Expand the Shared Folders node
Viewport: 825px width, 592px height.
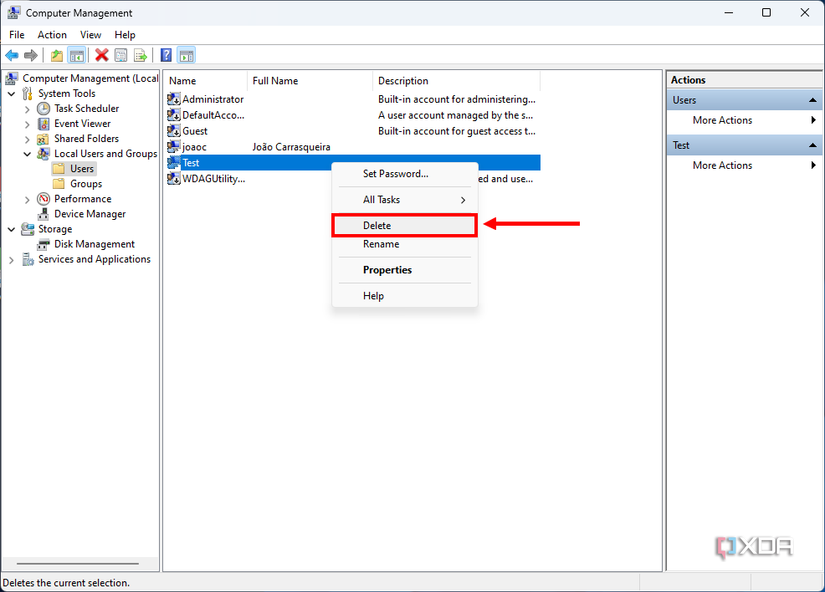point(27,139)
